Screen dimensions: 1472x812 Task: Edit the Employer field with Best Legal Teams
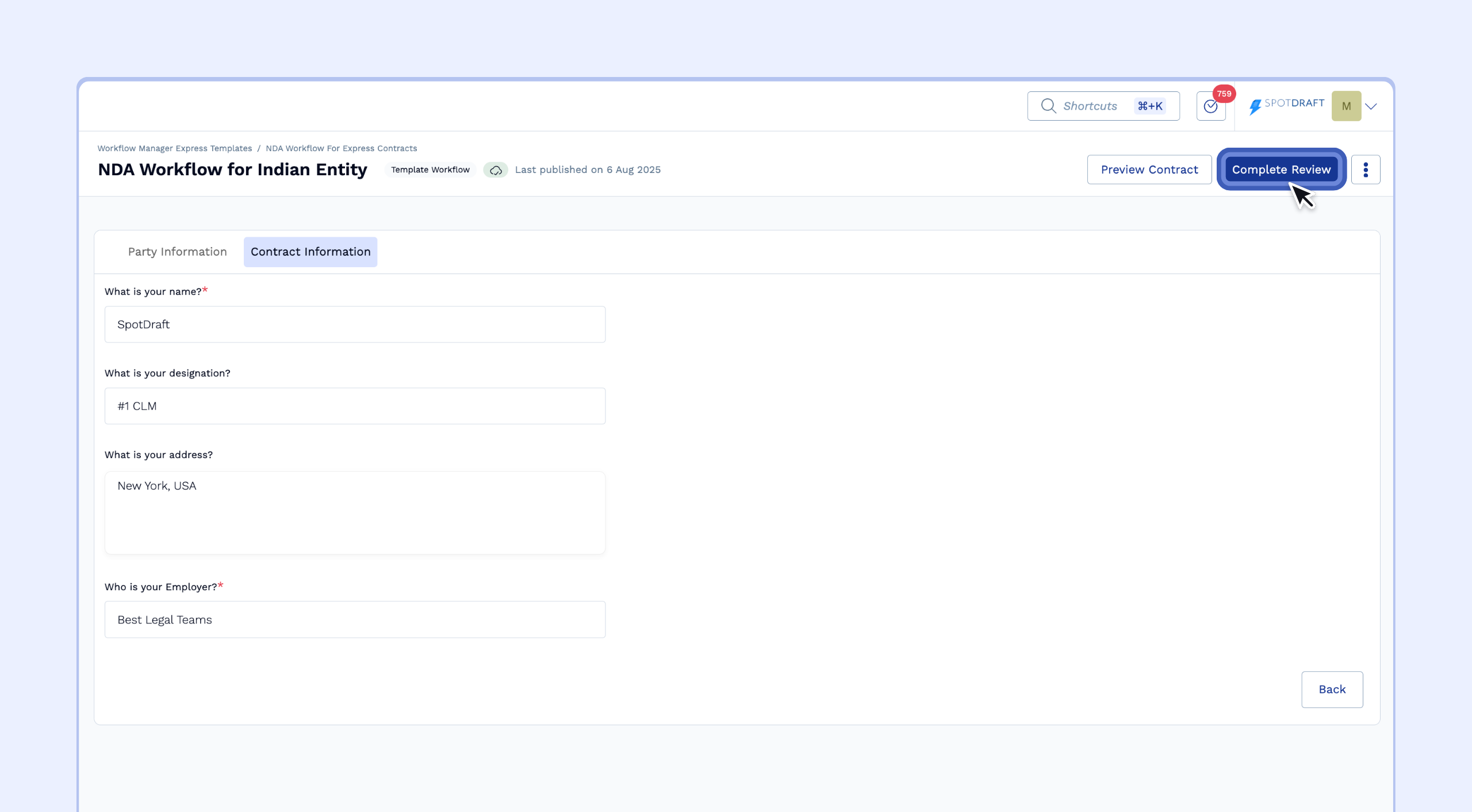point(355,620)
